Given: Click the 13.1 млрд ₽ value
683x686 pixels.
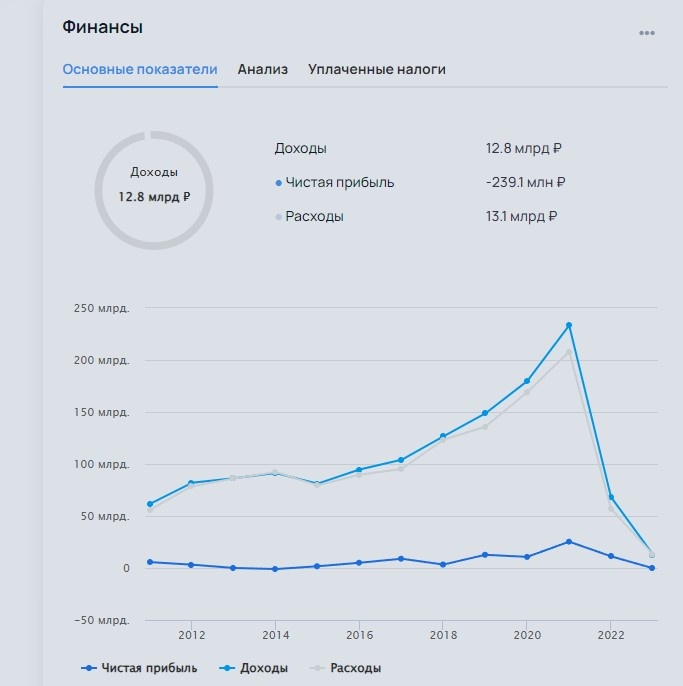Looking at the screenshot, I should pyautogui.click(x=521, y=217).
